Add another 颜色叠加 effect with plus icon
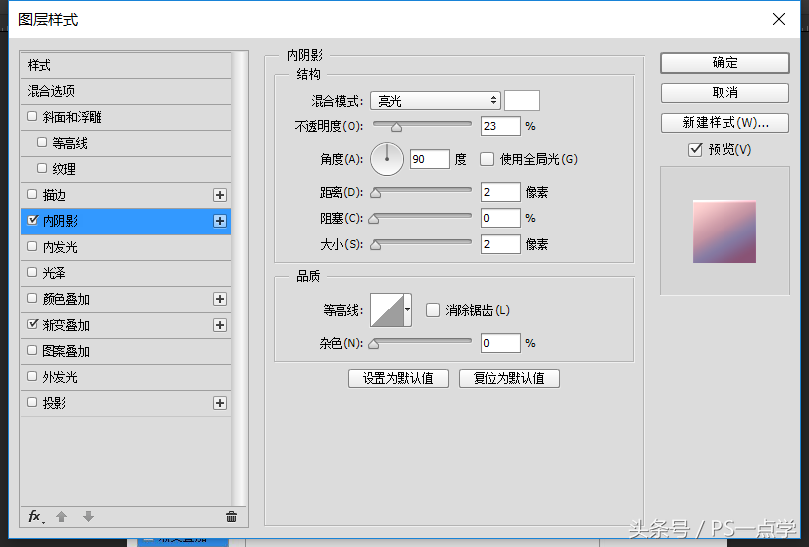This screenshot has width=809, height=547. 220,299
